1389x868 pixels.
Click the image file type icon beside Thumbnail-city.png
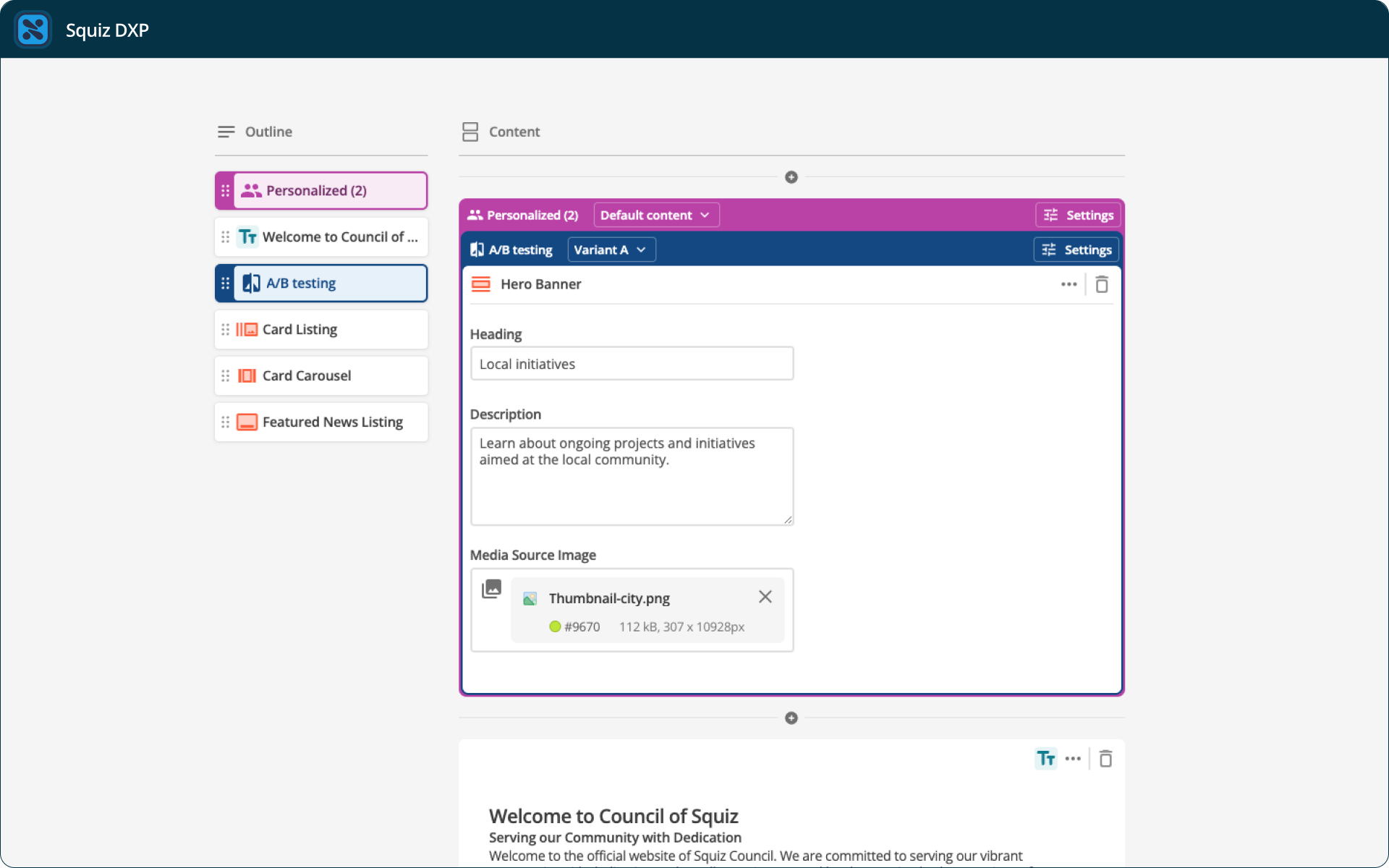(530, 599)
